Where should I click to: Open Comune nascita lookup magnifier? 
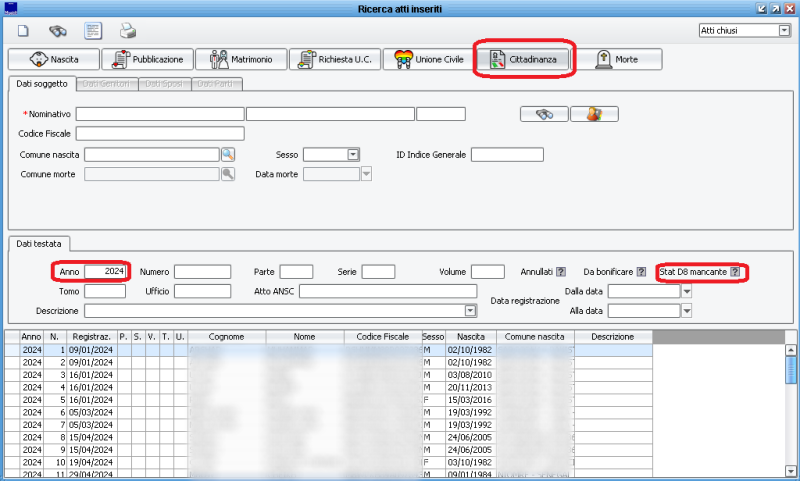click(227, 154)
